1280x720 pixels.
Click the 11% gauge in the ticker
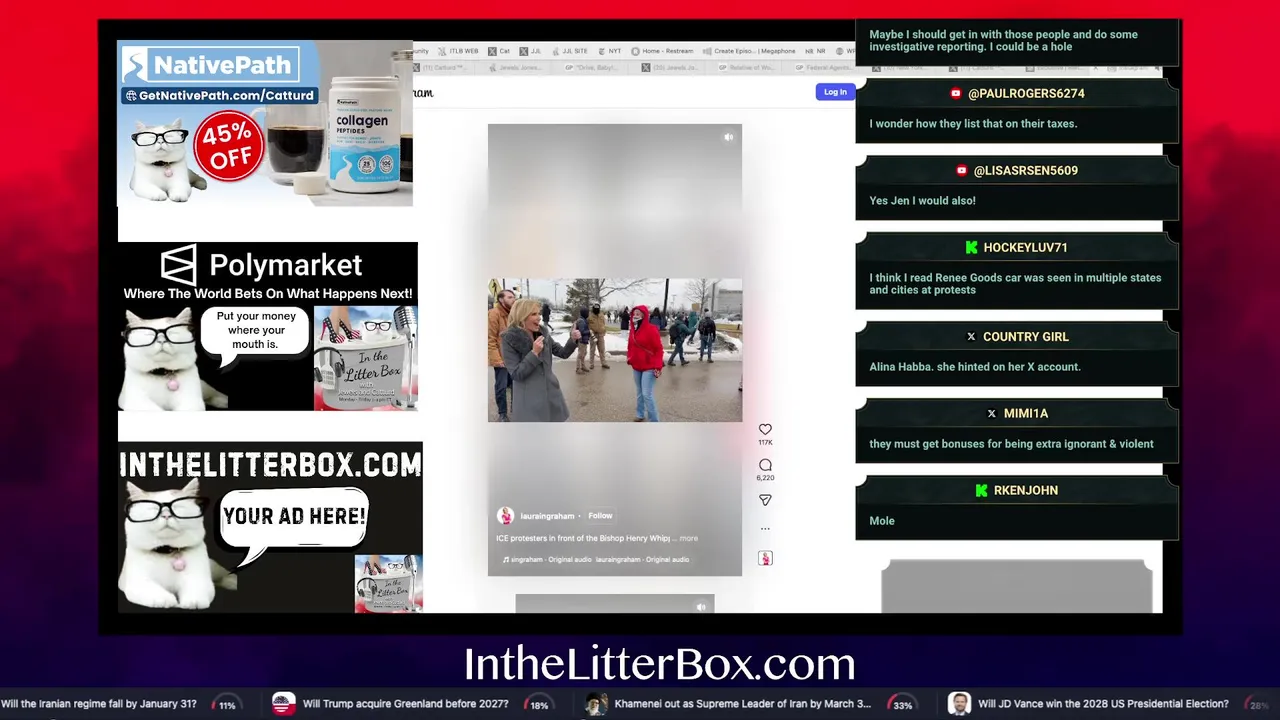coord(227,705)
